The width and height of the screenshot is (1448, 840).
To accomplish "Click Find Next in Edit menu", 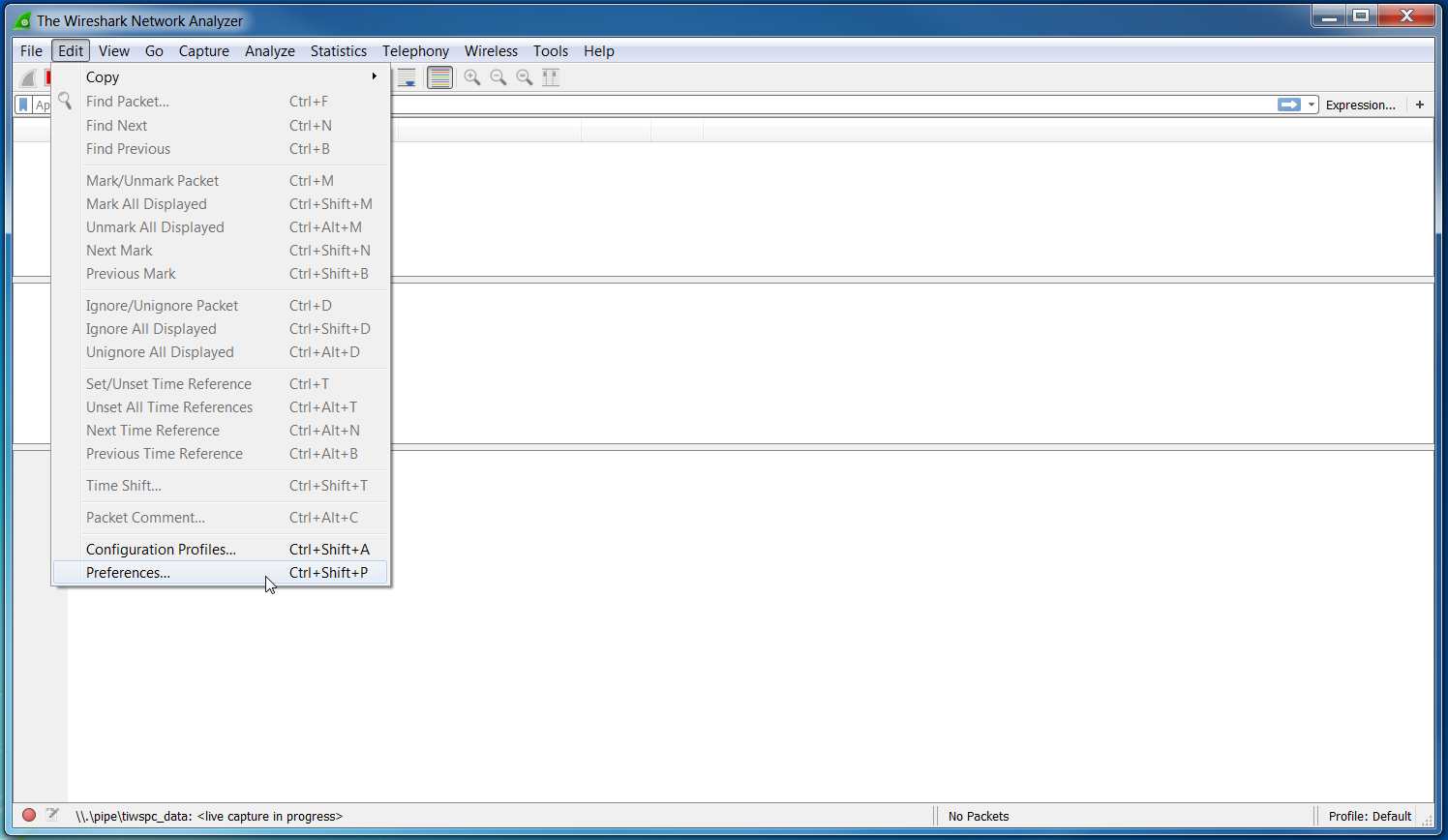I will click(x=222, y=126).
